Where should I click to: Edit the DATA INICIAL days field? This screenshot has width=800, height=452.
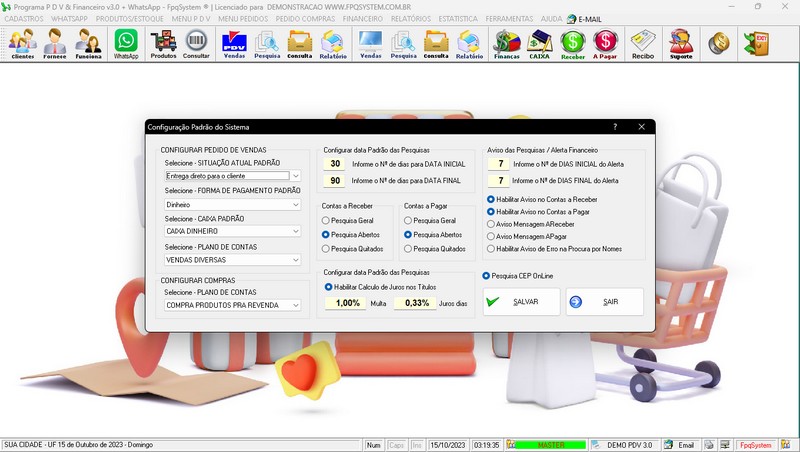(335, 164)
